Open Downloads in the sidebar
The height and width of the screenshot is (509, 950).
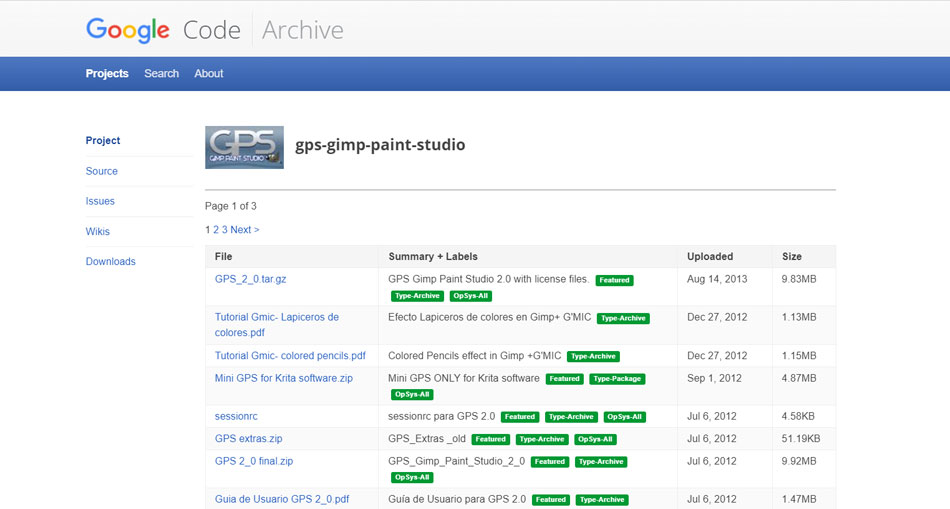[x=110, y=262]
